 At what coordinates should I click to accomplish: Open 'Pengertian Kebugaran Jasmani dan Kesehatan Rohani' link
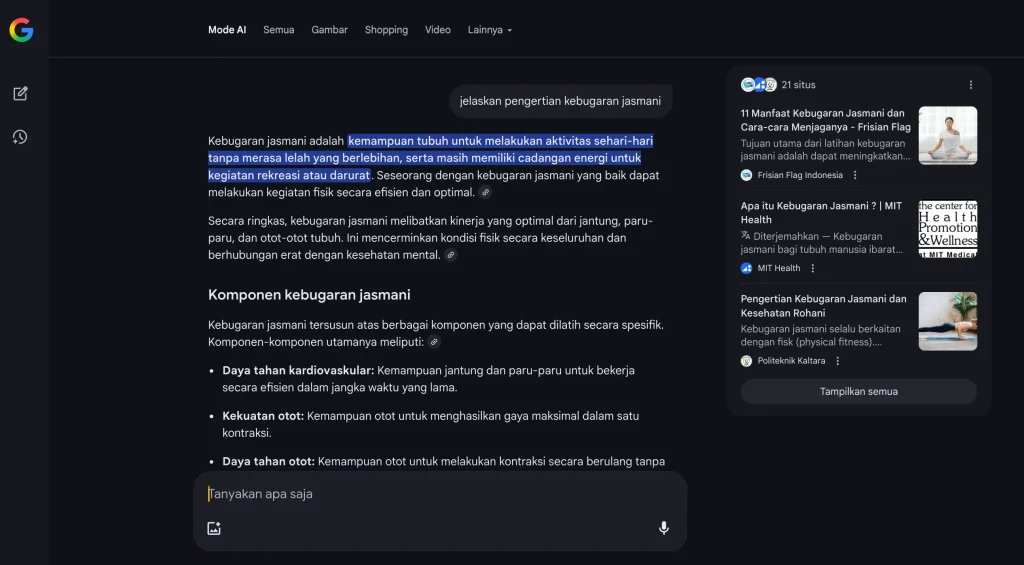coord(824,306)
